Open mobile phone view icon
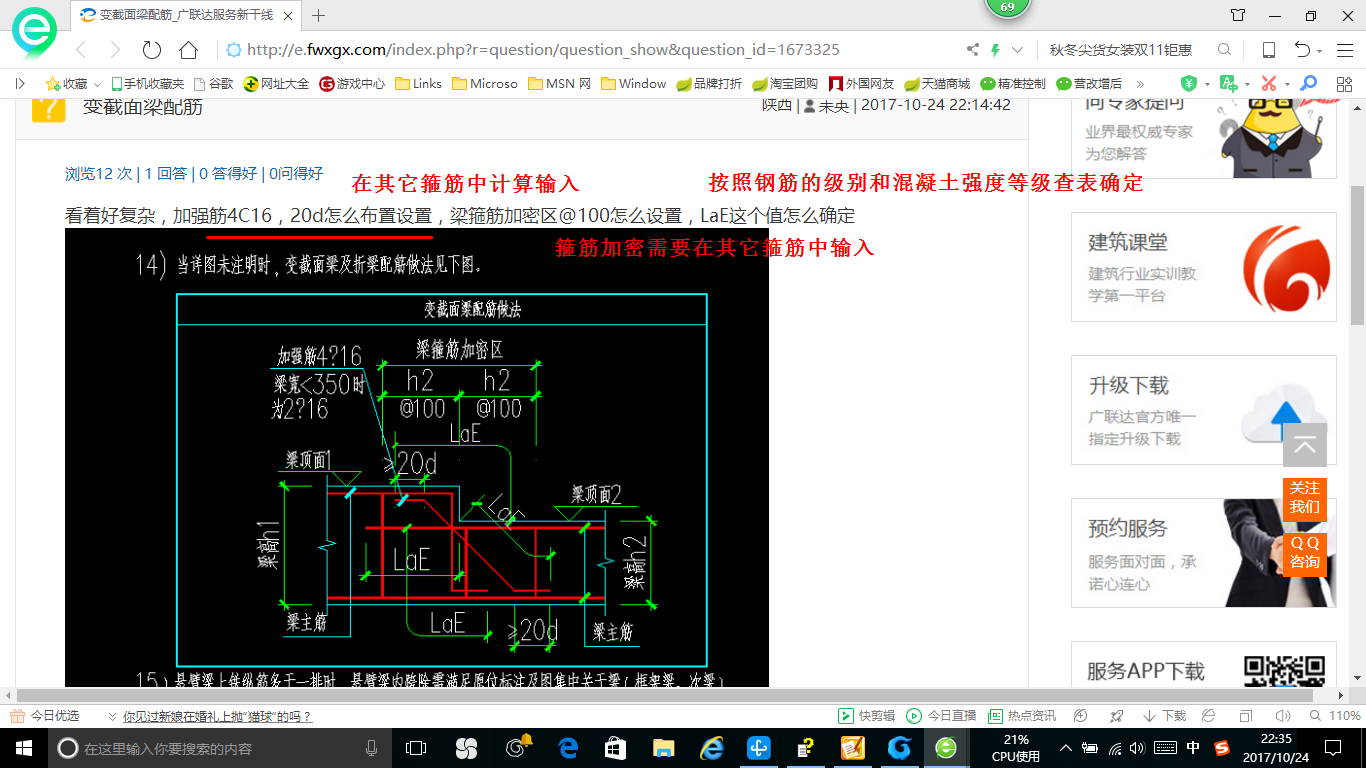Viewport: 1366px width, 768px height. click(1268, 50)
